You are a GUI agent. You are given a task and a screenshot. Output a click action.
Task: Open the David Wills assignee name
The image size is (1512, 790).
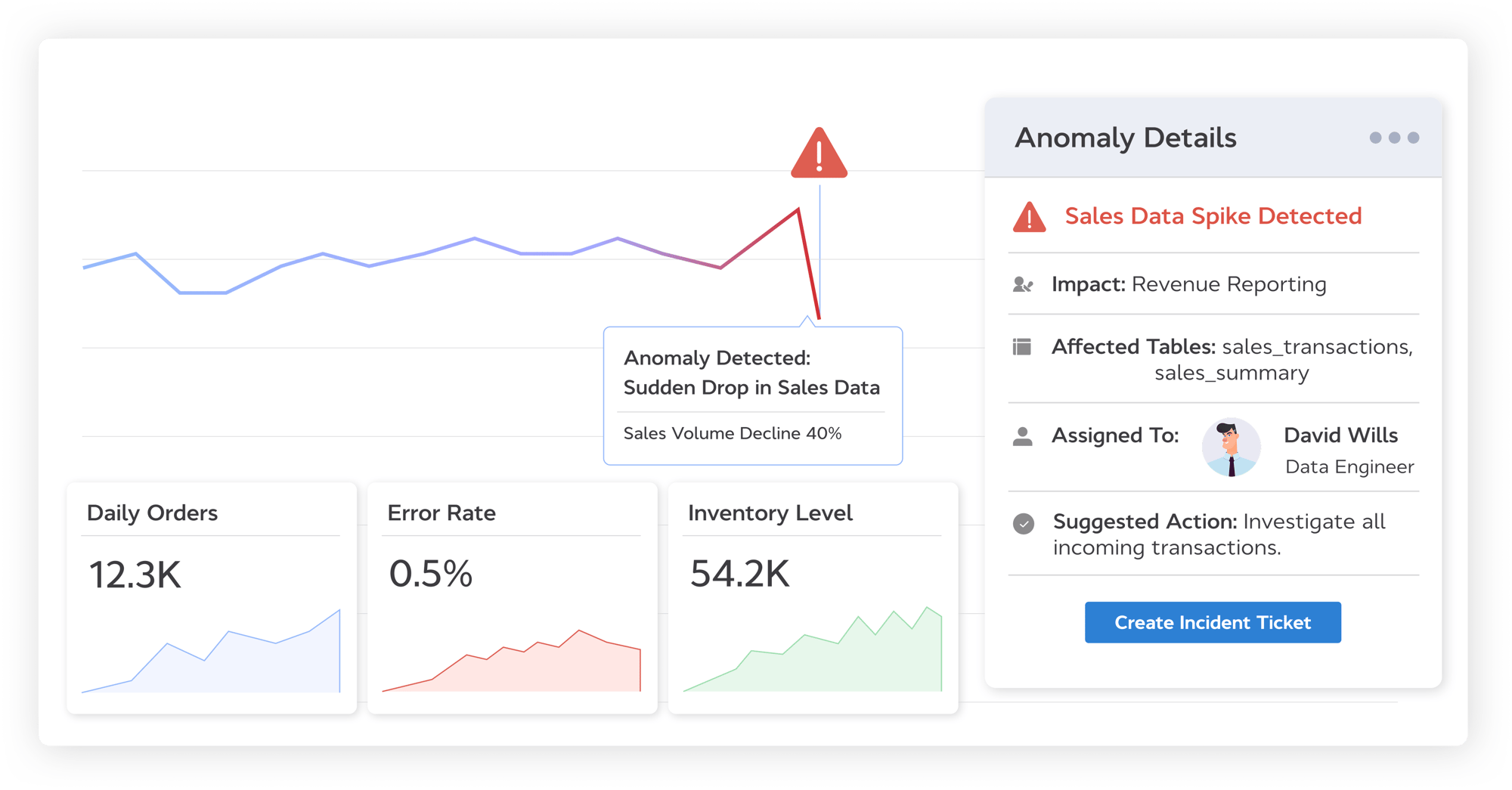pyautogui.click(x=1340, y=435)
